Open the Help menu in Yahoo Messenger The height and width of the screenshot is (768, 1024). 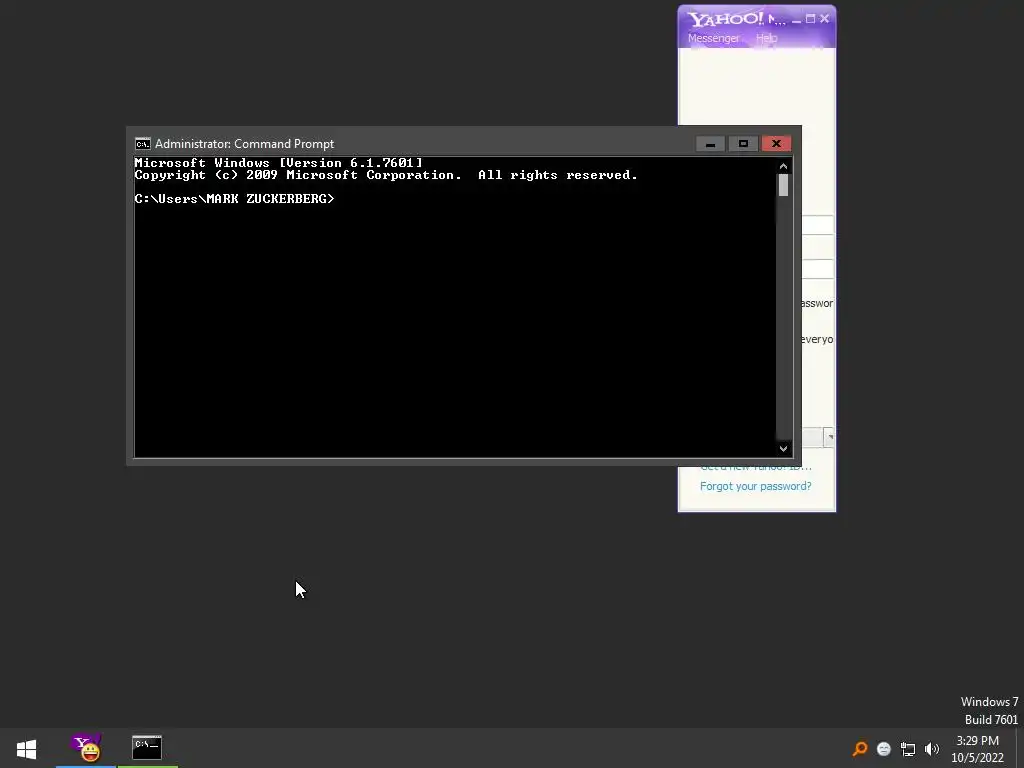click(767, 38)
